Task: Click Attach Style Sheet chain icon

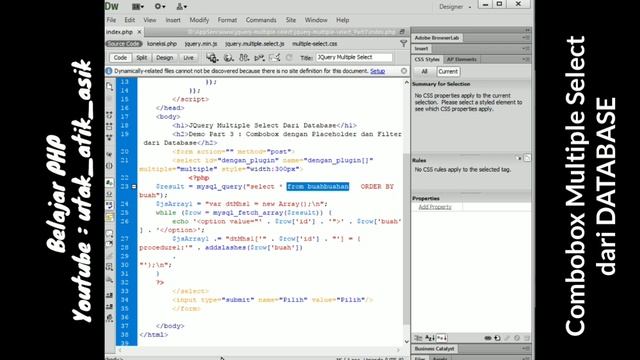Action: point(488,338)
